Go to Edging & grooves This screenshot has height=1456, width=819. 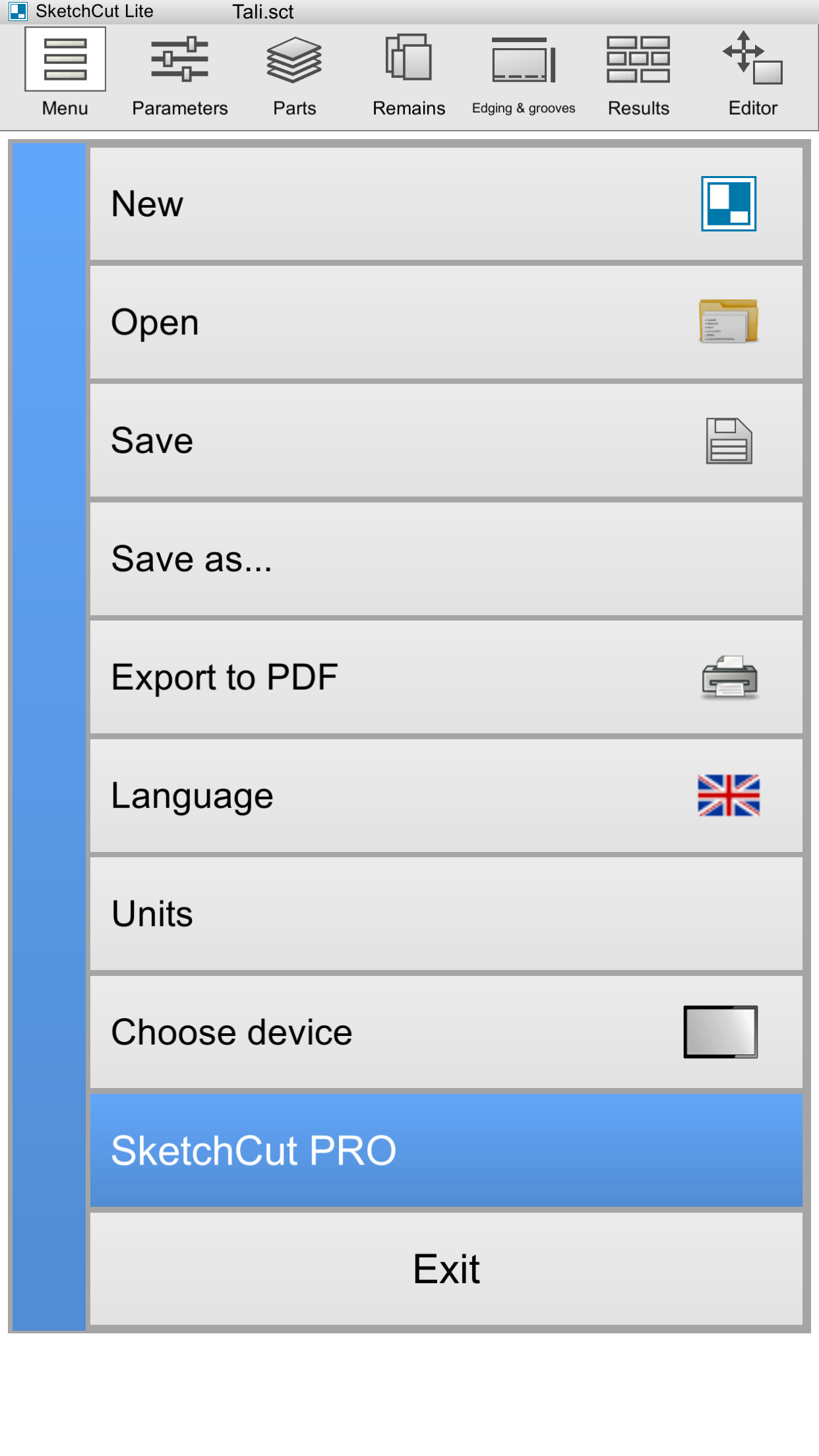[x=524, y=76]
